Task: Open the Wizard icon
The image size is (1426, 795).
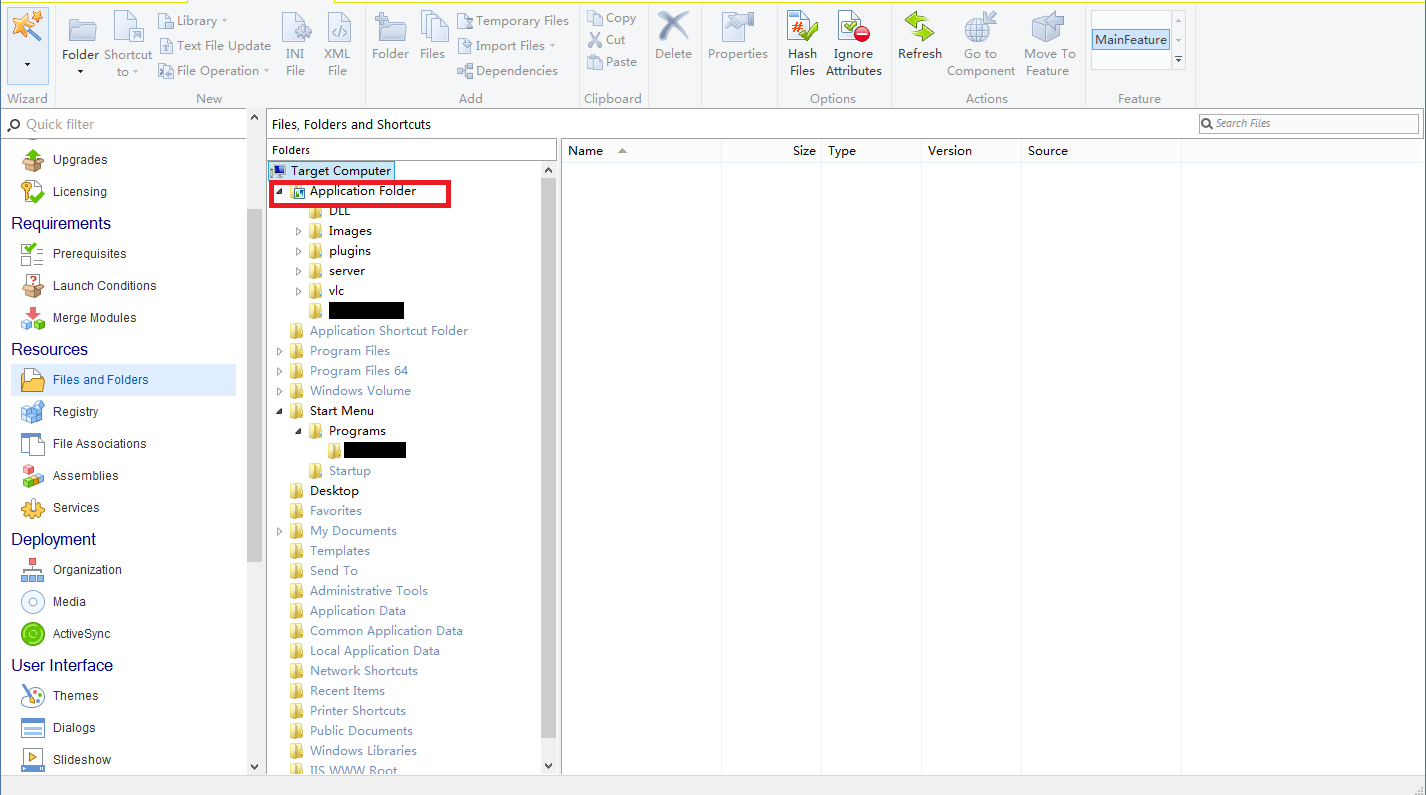Action: 27,28
